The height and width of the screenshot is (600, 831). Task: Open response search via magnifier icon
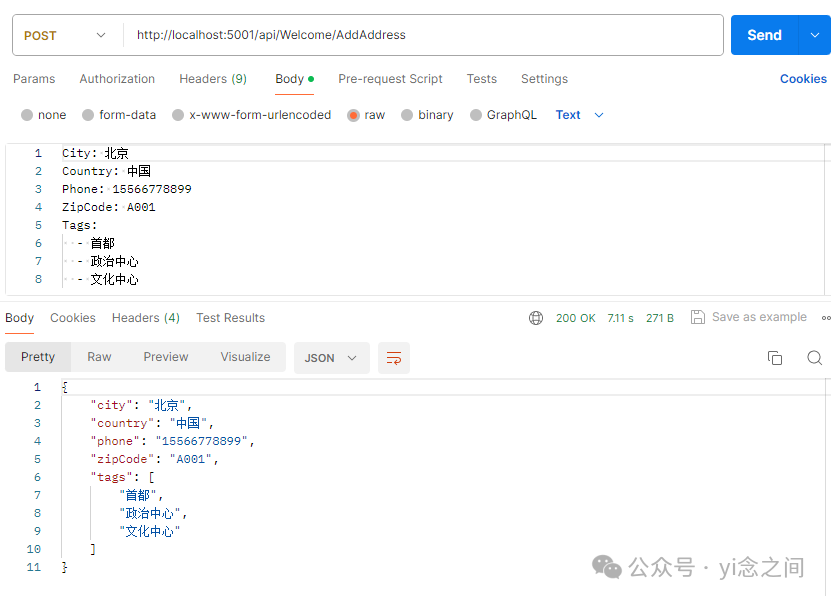click(x=815, y=358)
